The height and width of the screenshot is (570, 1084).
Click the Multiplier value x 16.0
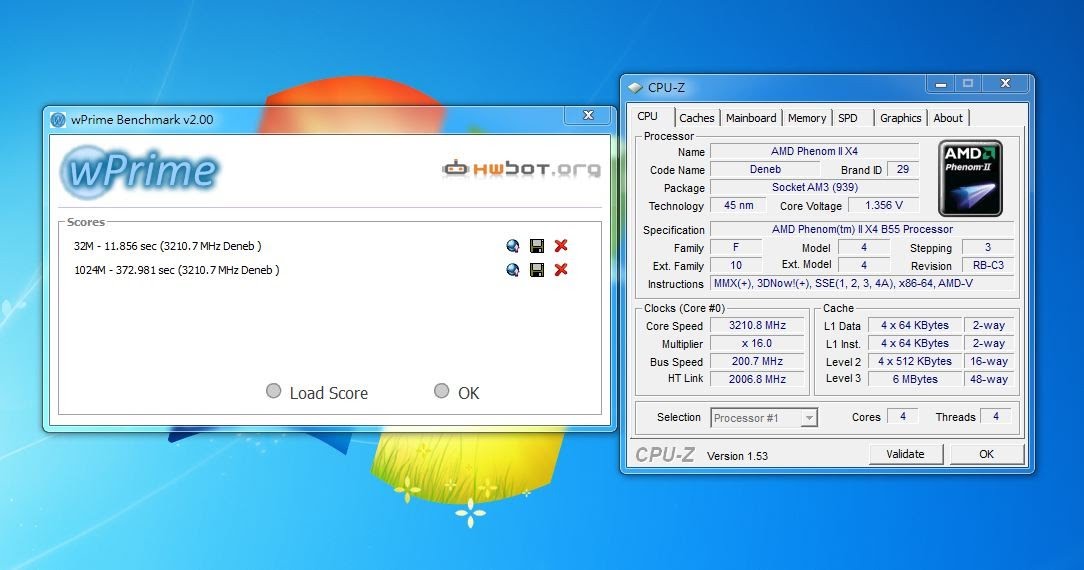click(x=758, y=343)
